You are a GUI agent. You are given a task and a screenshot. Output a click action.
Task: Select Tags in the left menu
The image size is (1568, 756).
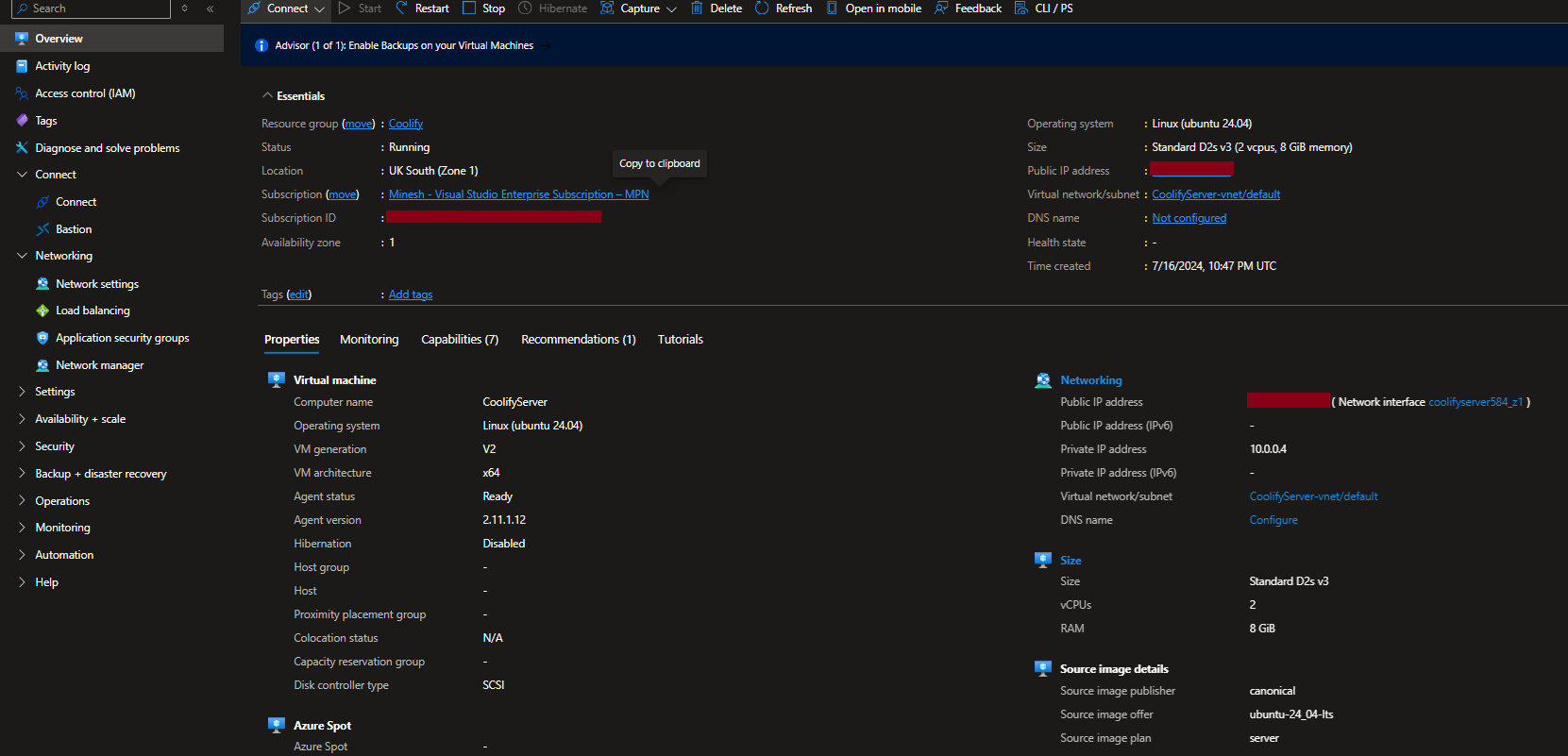click(46, 121)
